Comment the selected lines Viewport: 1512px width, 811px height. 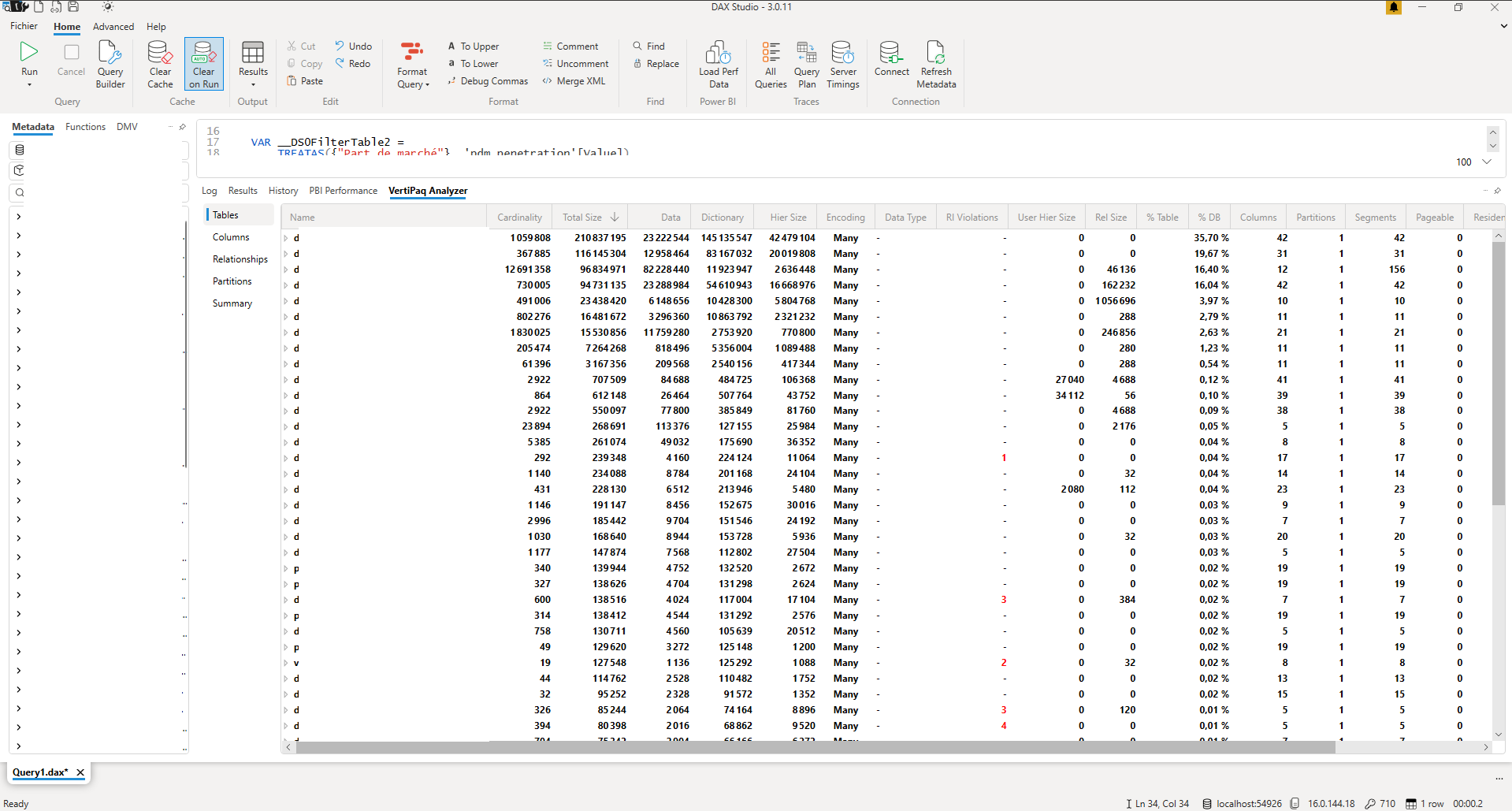[570, 47]
